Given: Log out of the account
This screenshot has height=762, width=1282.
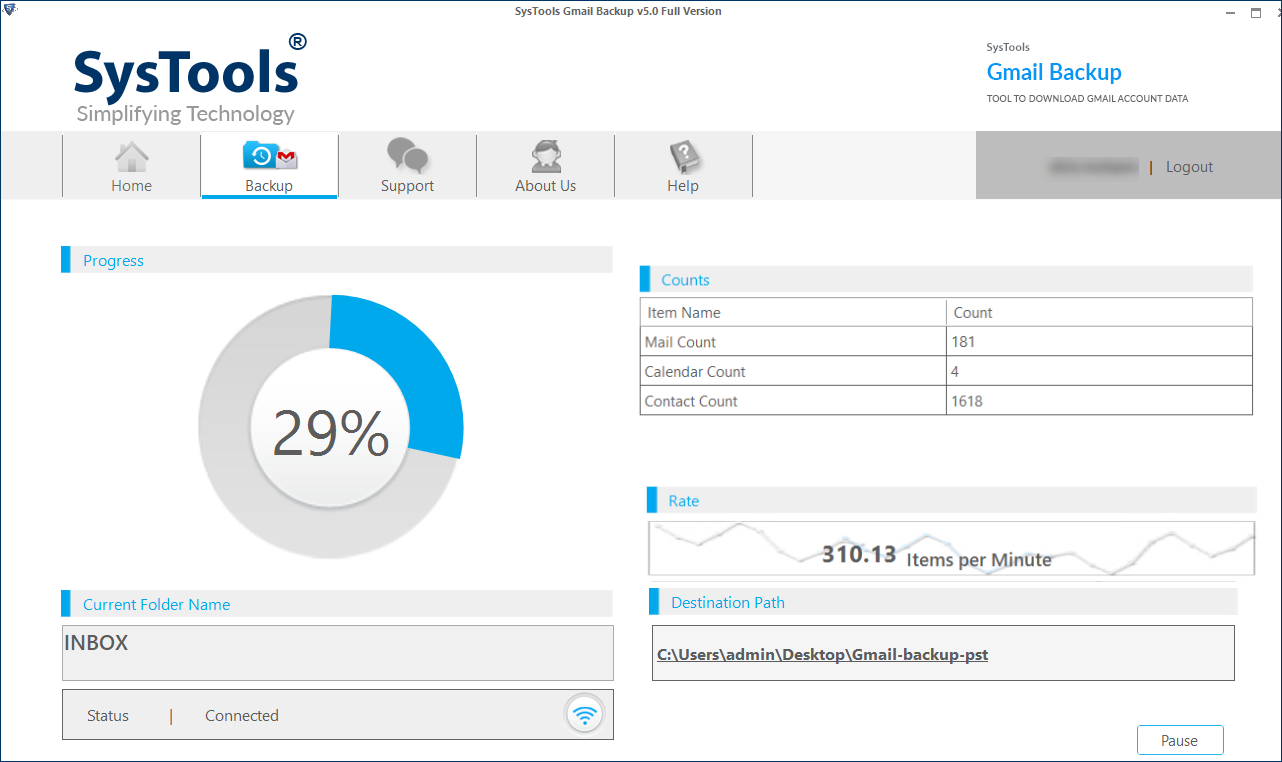Looking at the screenshot, I should point(1189,167).
